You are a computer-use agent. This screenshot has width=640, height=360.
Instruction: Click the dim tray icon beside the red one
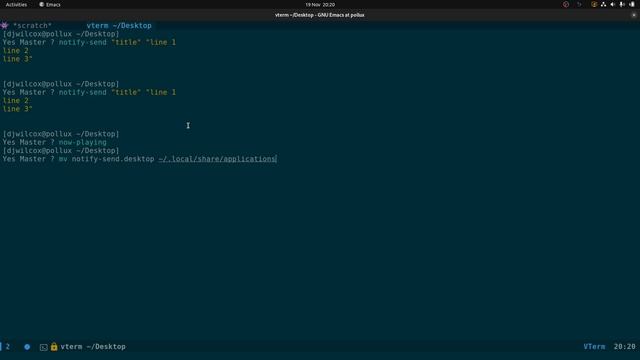click(579, 4)
